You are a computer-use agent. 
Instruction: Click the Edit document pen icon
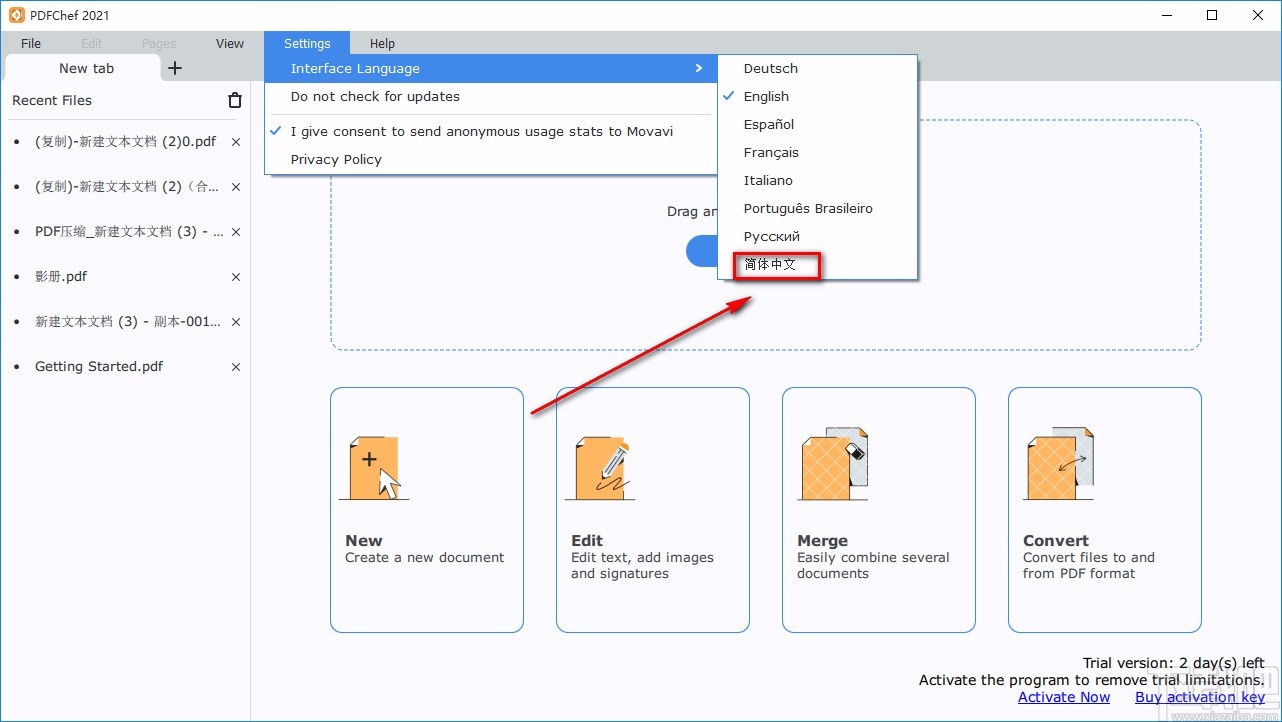(600, 466)
